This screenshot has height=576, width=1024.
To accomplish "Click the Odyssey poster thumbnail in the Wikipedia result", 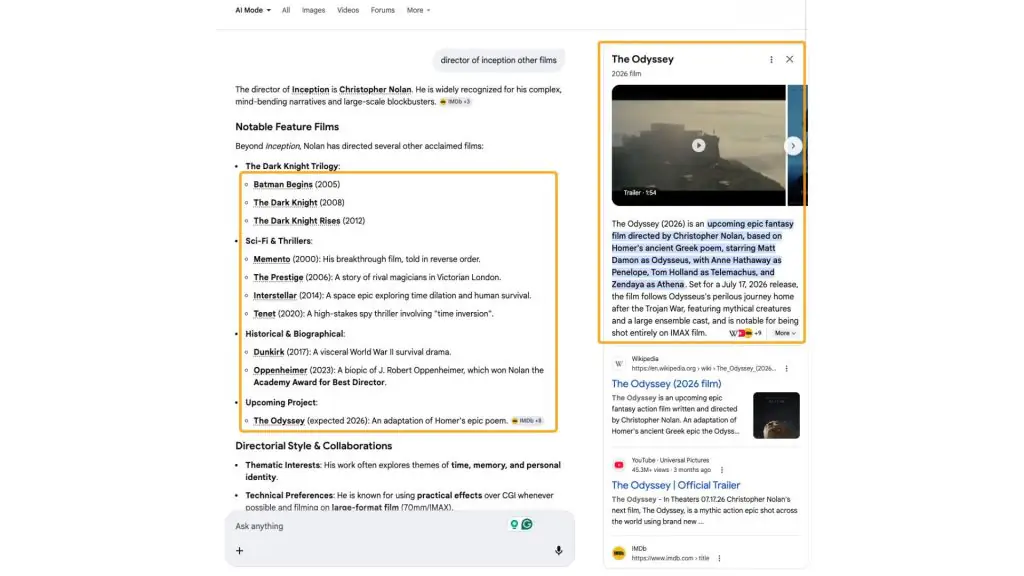I will pyautogui.click(x=776, y=415).
